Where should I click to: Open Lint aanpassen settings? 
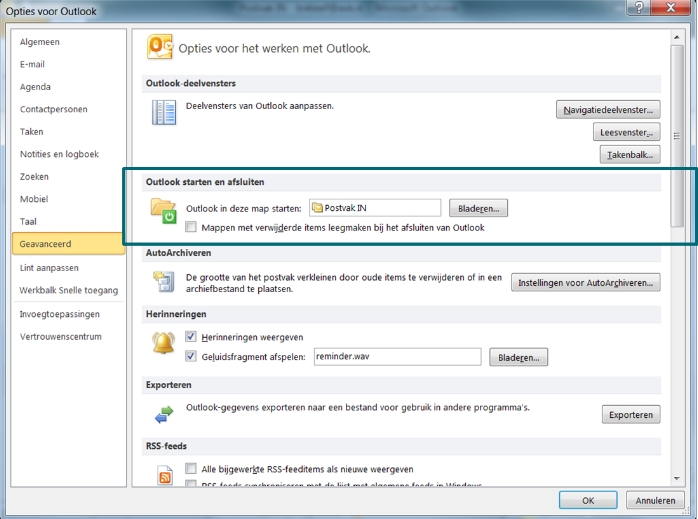click(x=69, y=268)
